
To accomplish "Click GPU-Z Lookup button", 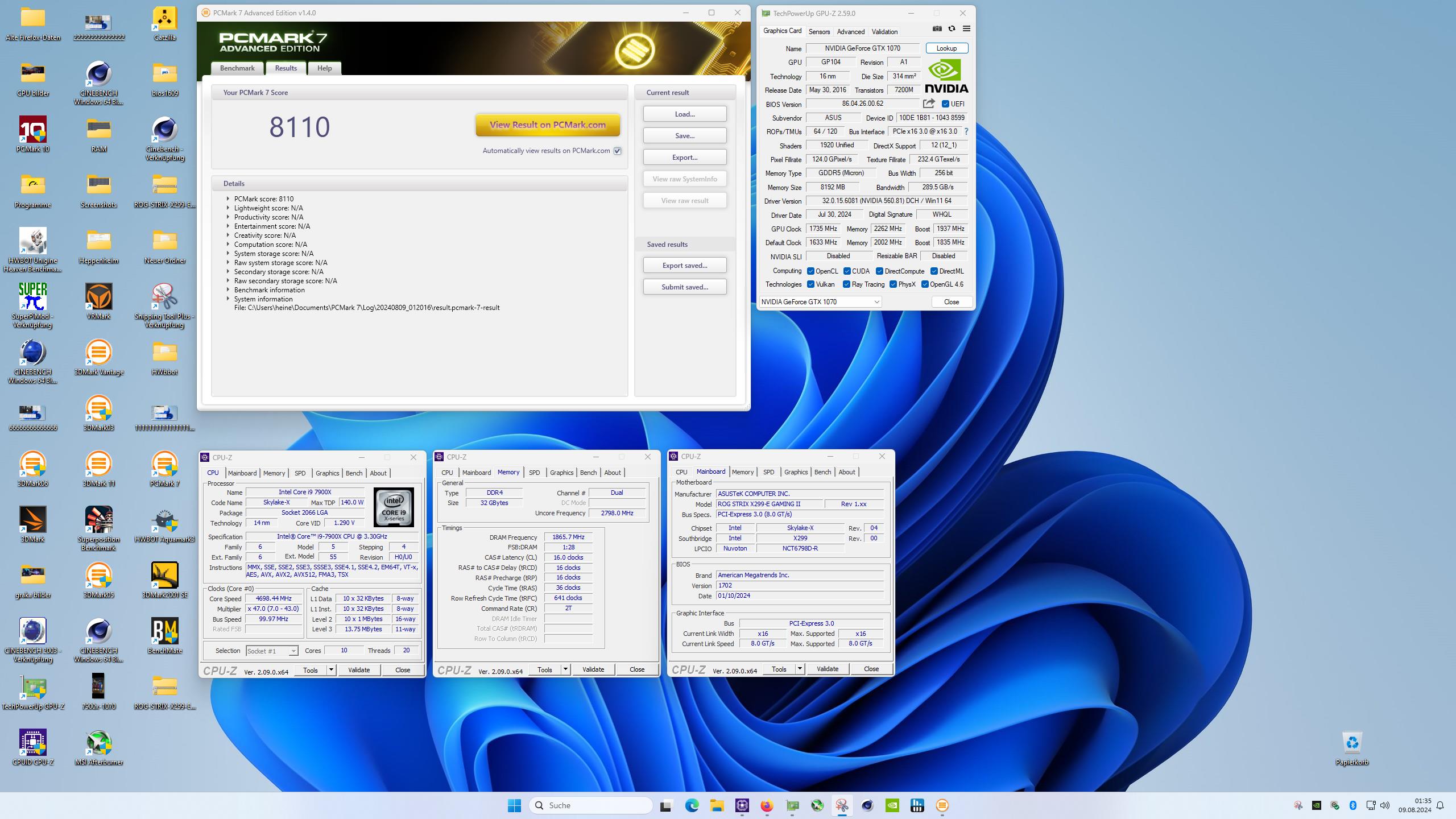I will click(946, 48).
